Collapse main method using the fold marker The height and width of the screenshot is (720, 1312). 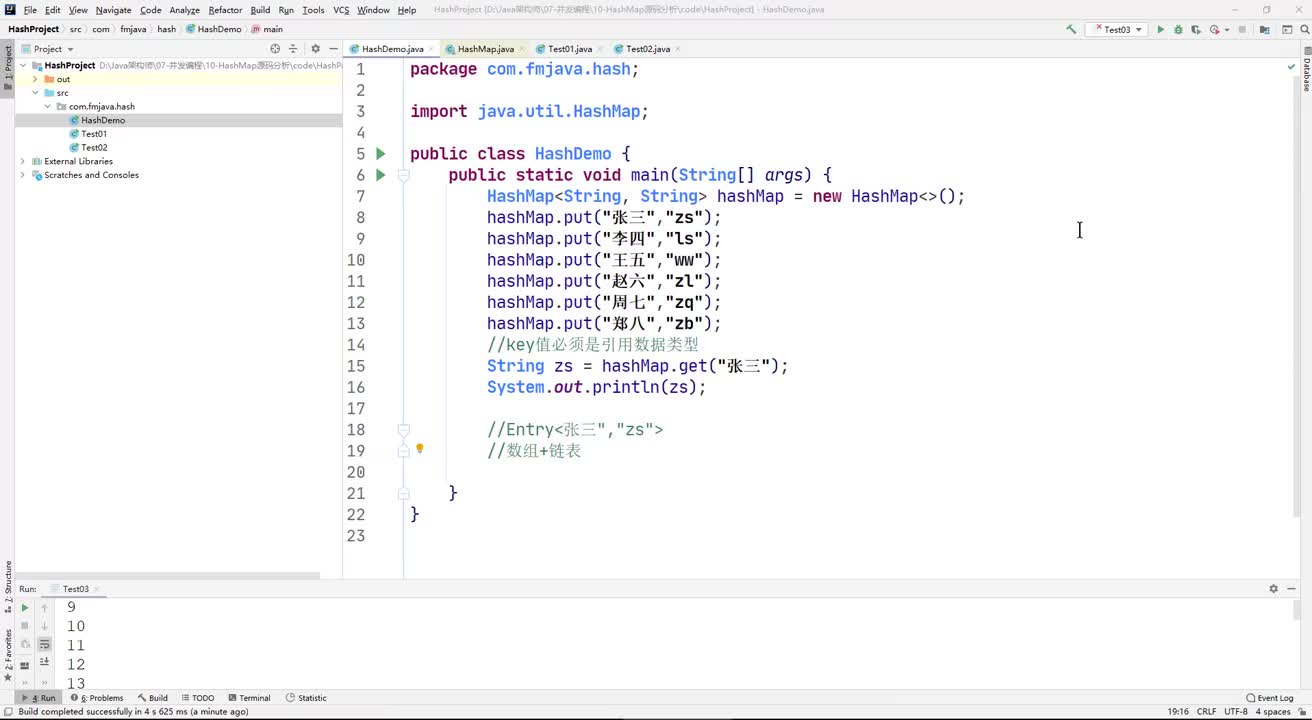coord(403,175)
